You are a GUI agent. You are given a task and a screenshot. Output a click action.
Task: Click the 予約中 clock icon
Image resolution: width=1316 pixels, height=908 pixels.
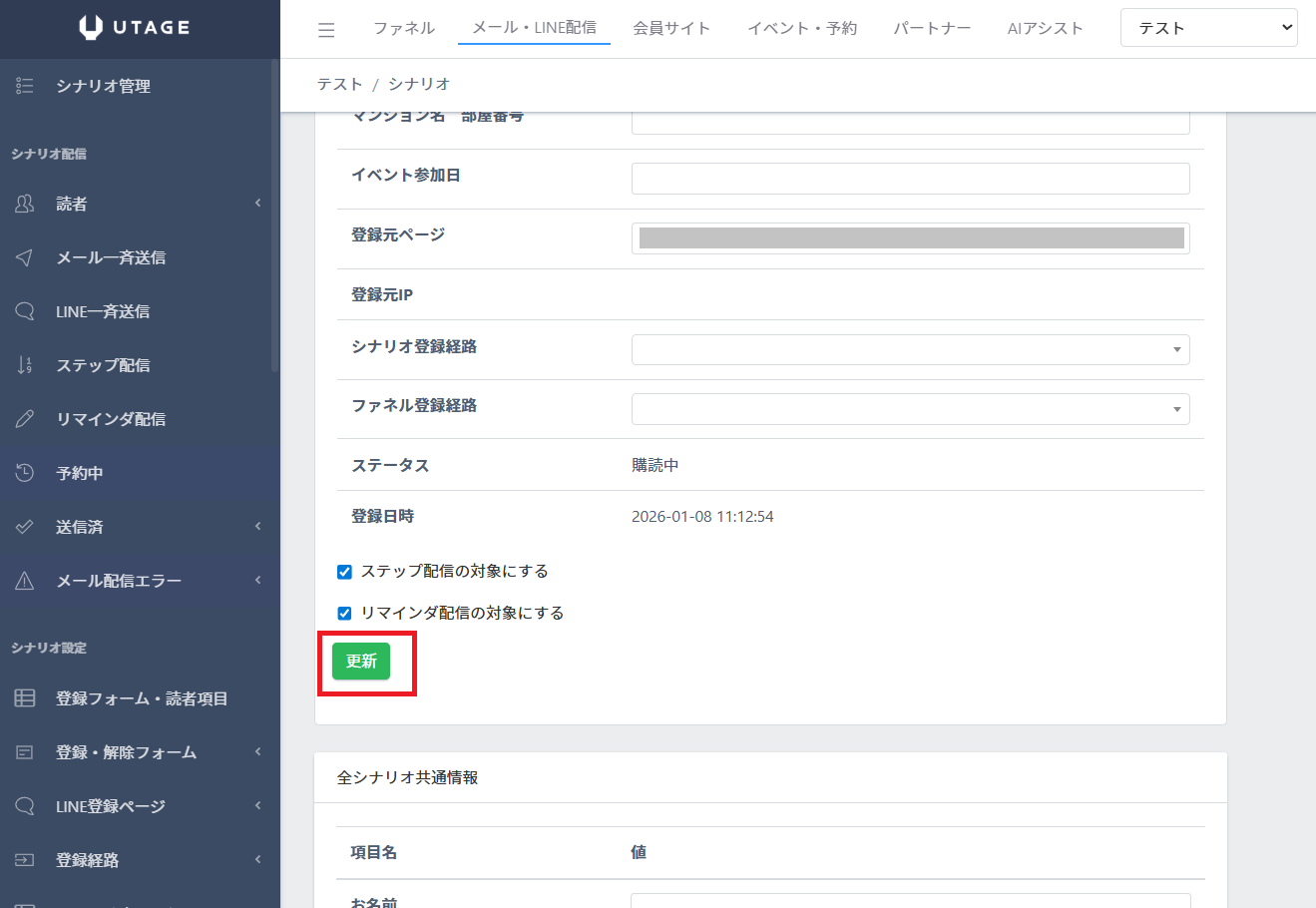click(25, 473)
